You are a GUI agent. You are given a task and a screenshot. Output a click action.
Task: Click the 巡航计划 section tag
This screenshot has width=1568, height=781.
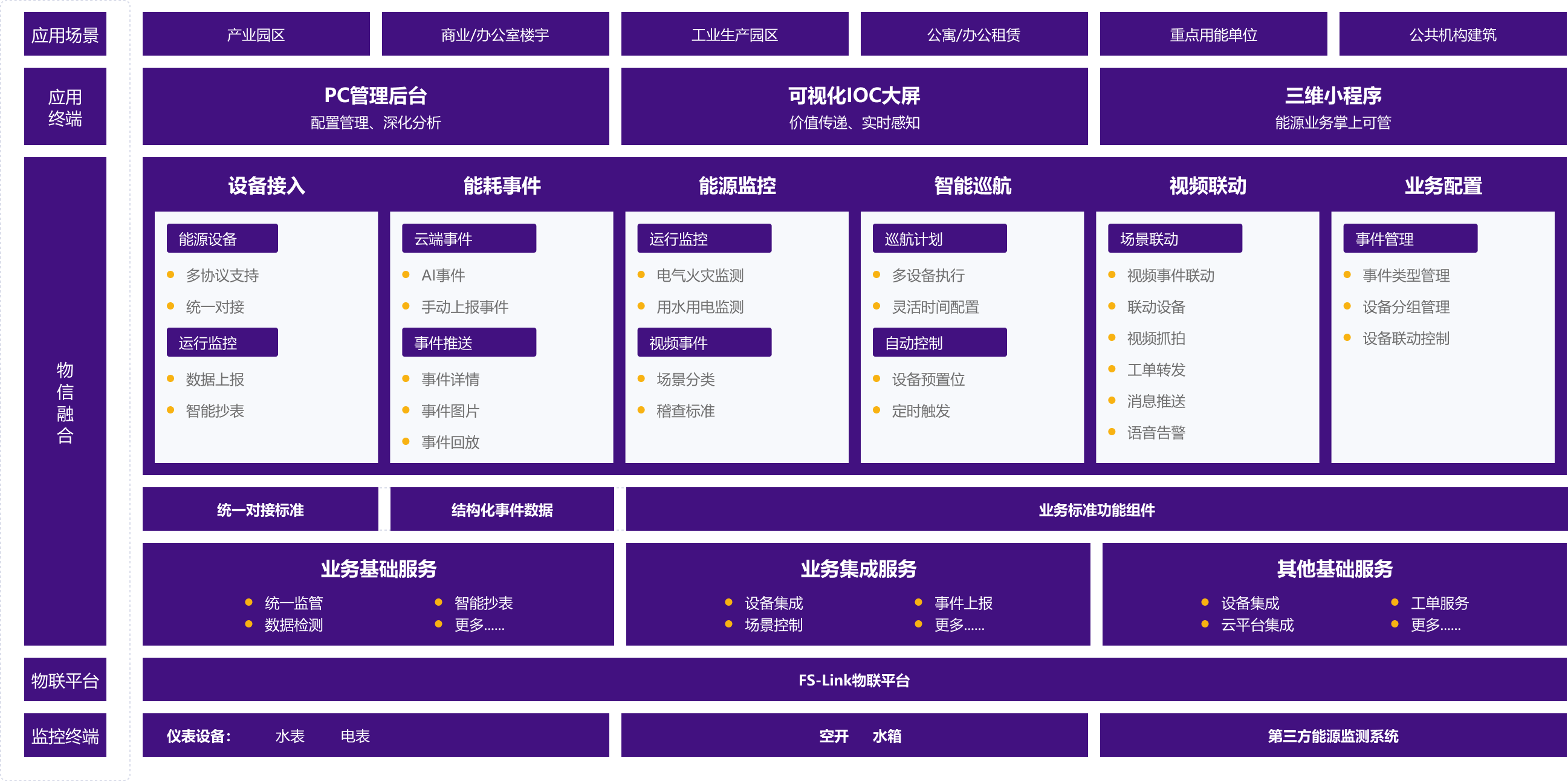[940, 238]
